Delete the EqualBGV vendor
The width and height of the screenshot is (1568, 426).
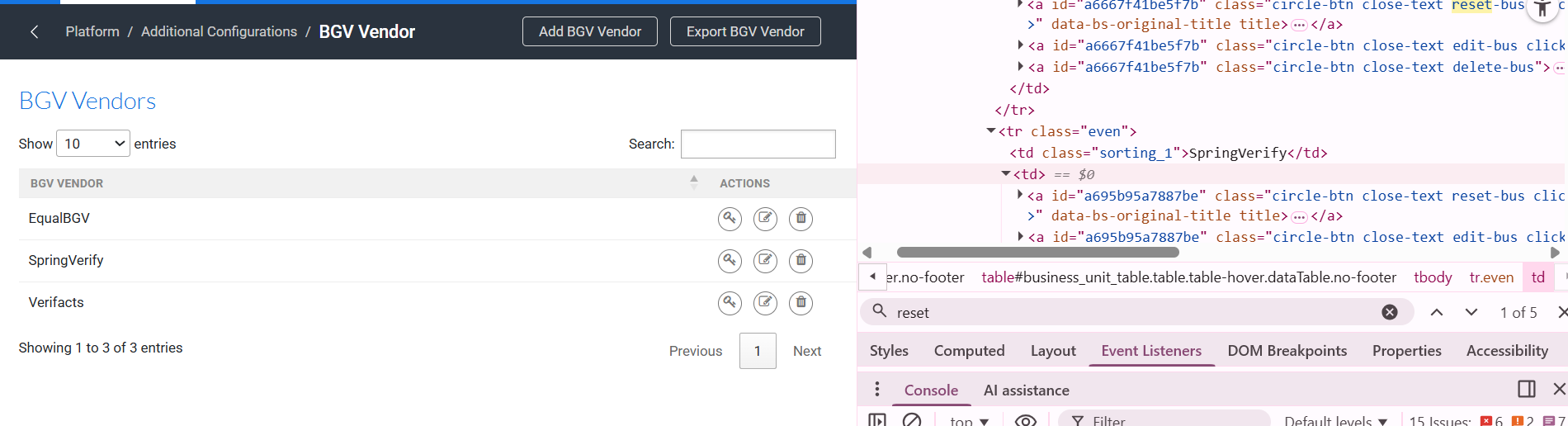(x=801, y=219)
